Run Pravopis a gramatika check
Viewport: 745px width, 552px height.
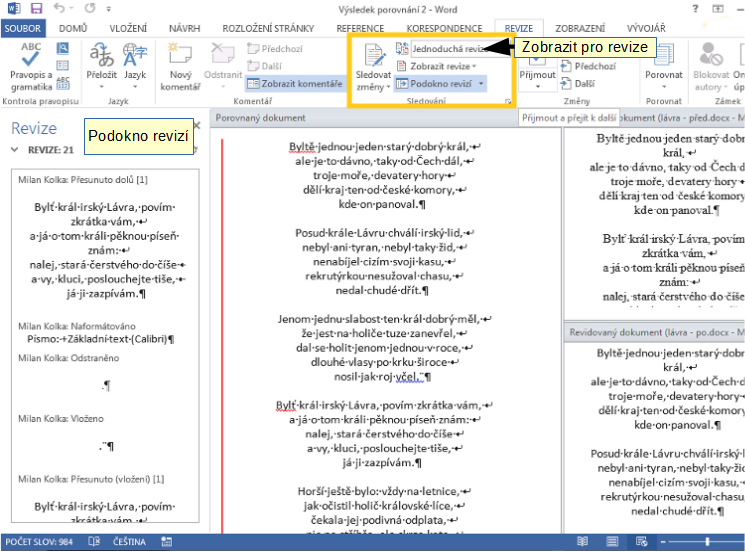click(31, 67)
